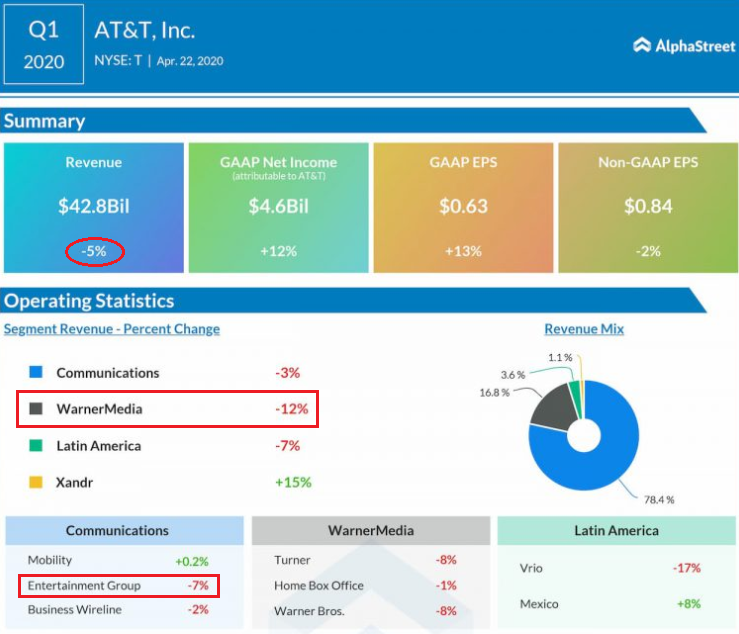Click the green Latin America legend swatch
The image size is (739, 634).
[x=36, y=445]
